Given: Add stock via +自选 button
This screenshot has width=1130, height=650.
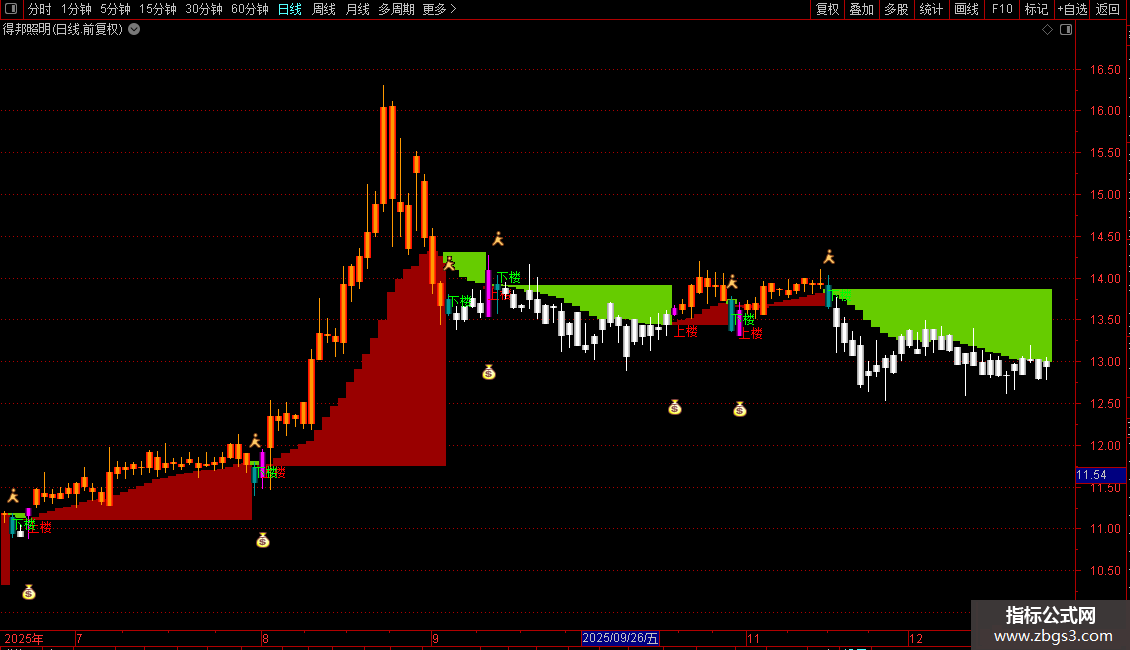Looking at the screenshot, I should click(x=1072, y=9).
